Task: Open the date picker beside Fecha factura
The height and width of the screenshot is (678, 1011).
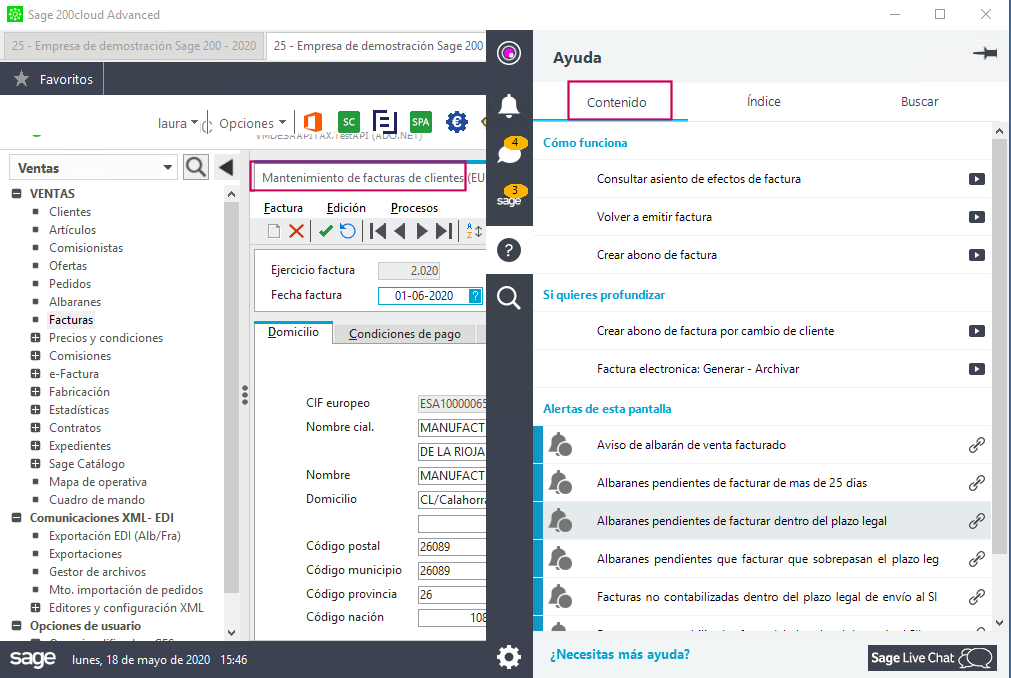Action: (x=475, y=296)
